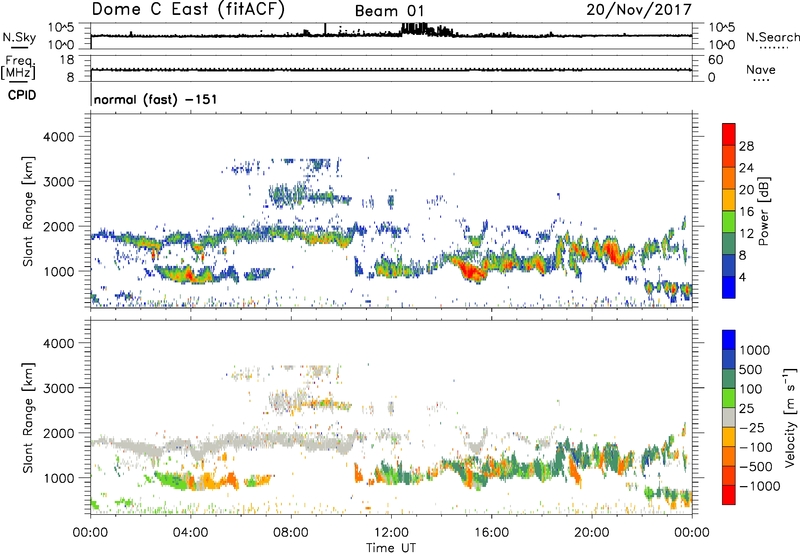Select the "N.Sky" legend label
The image size is (800, 554).
19,37
